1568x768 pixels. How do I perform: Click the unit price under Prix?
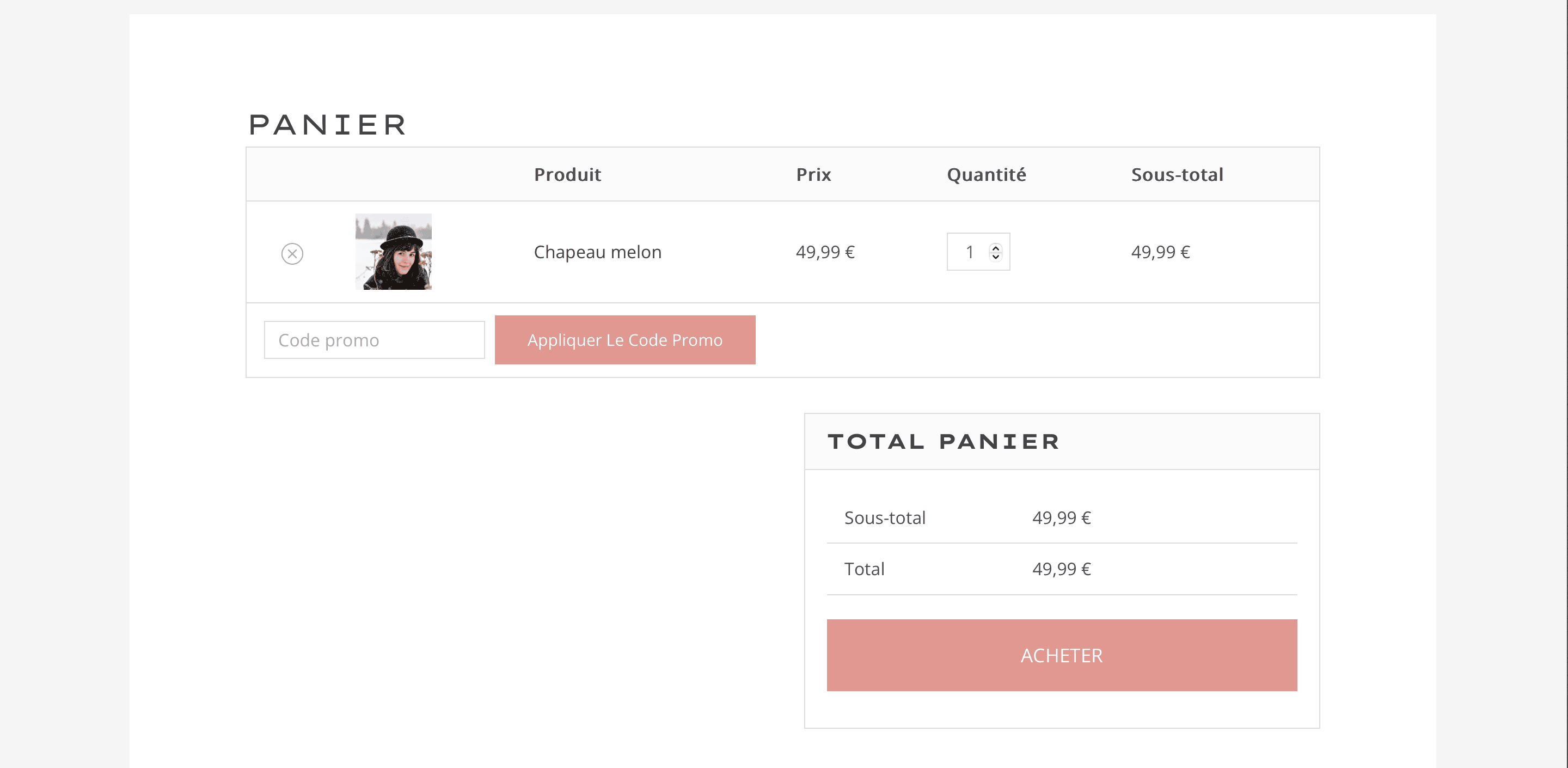[825, 252]
